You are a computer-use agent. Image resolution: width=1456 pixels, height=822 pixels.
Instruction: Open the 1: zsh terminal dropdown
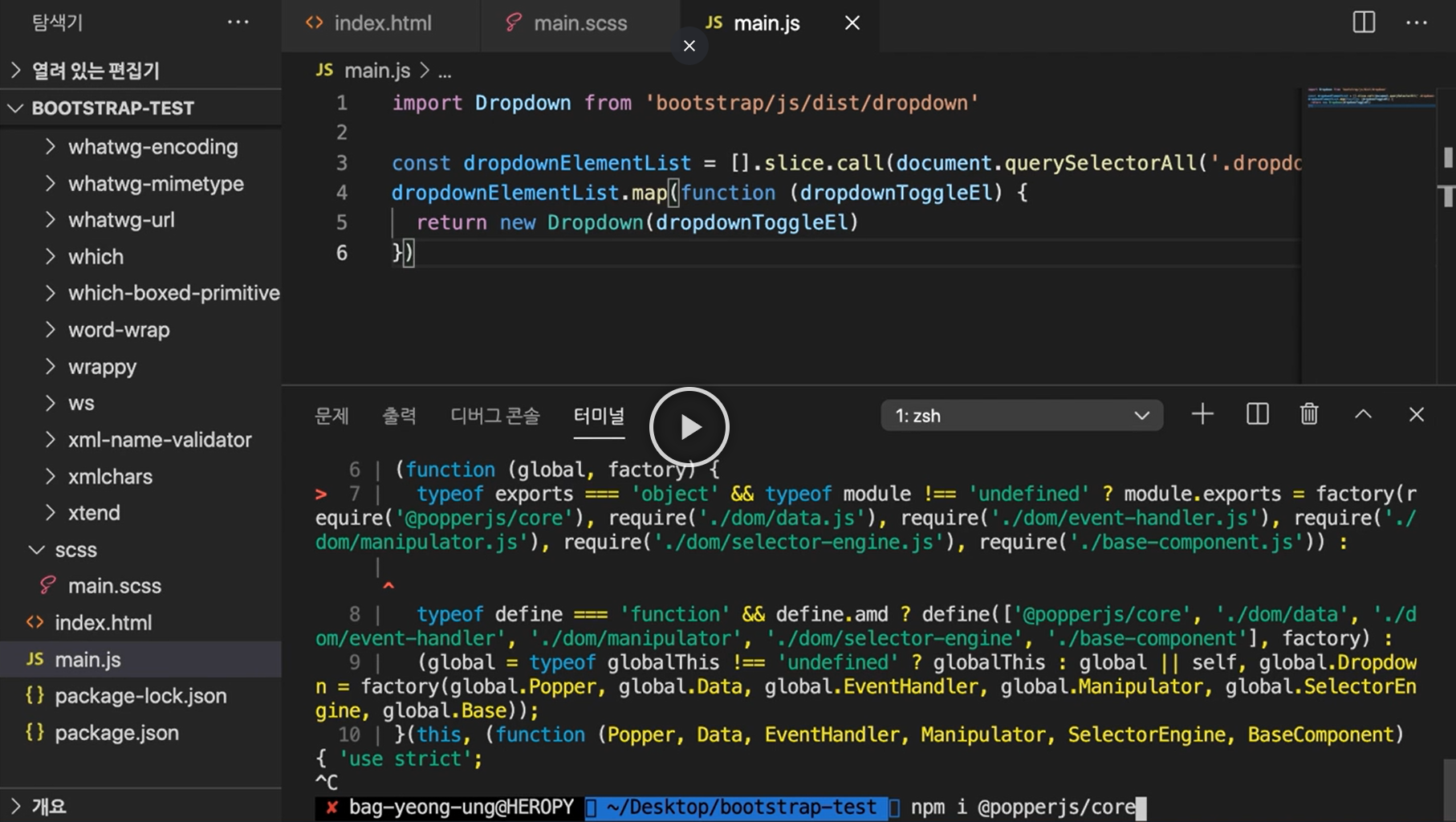pyautogui.click(x=1022, y=416)
